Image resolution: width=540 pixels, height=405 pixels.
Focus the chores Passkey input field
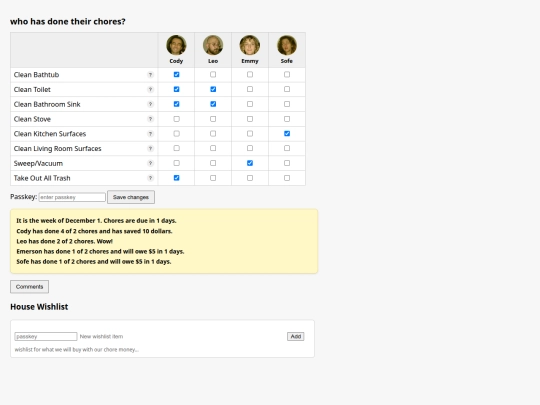[72, 197]
